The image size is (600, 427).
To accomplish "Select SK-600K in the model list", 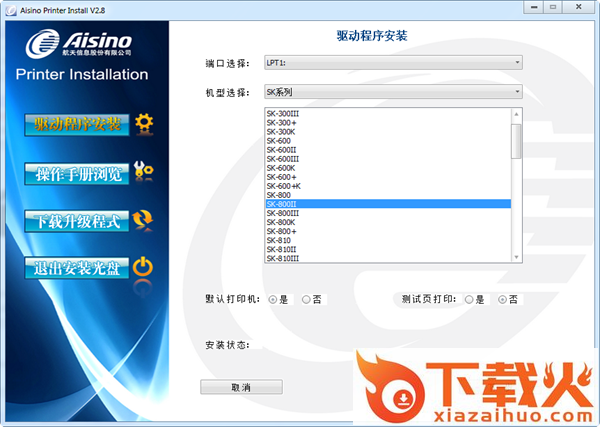I will (386, 168).
